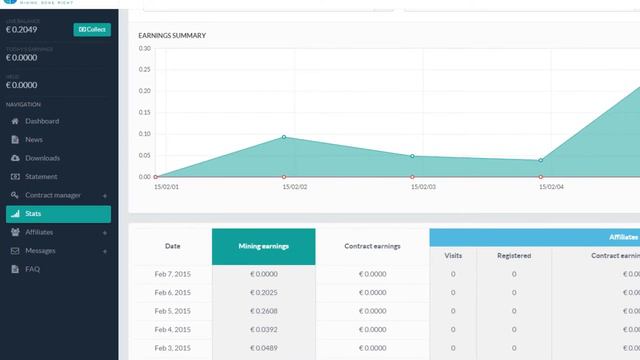640x360 pixels.
Task: Click the Statement money icon
Action: pyautogui.click(x=15, y=177)
